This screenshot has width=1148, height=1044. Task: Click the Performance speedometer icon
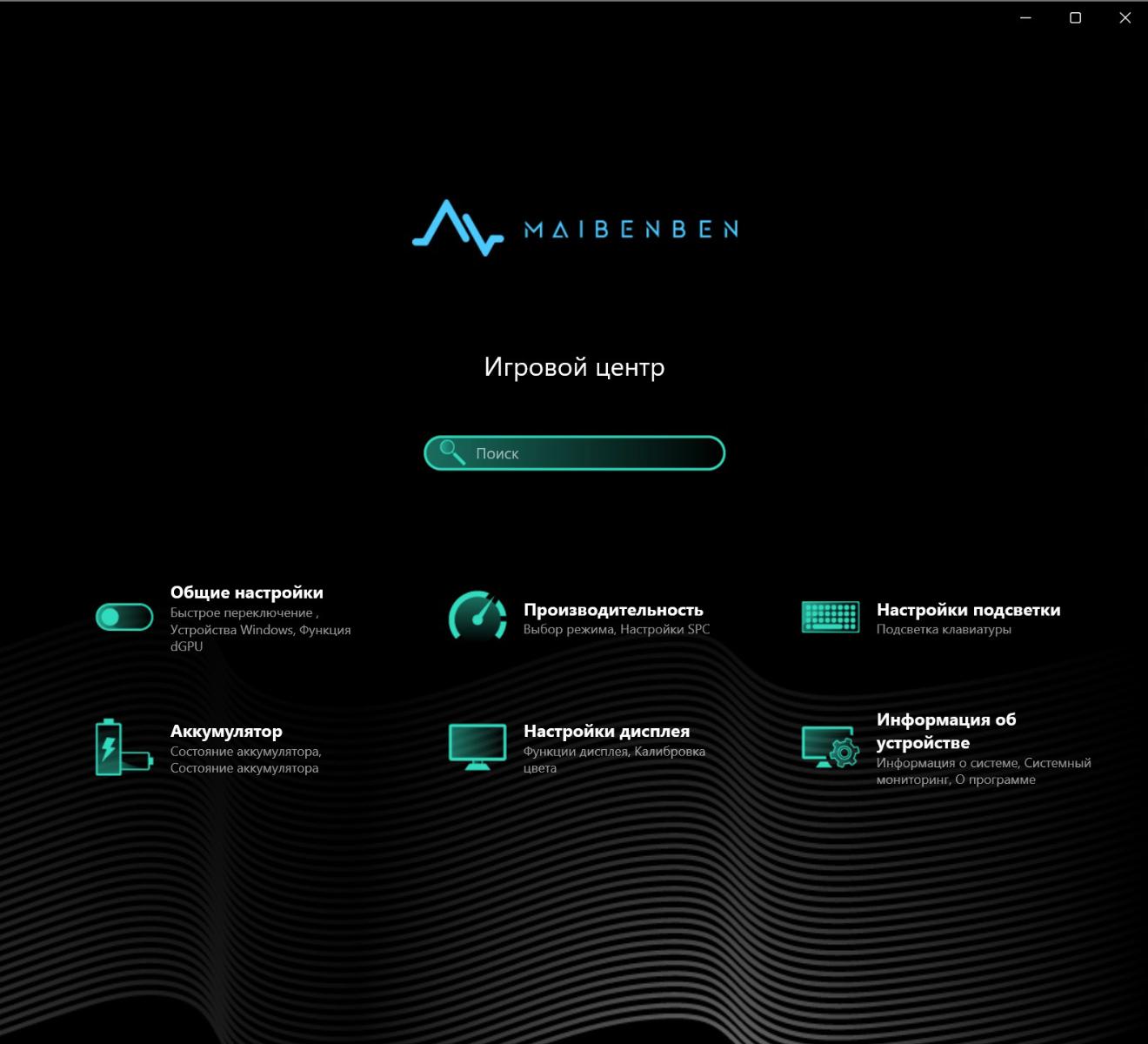(x=477, y=617)
